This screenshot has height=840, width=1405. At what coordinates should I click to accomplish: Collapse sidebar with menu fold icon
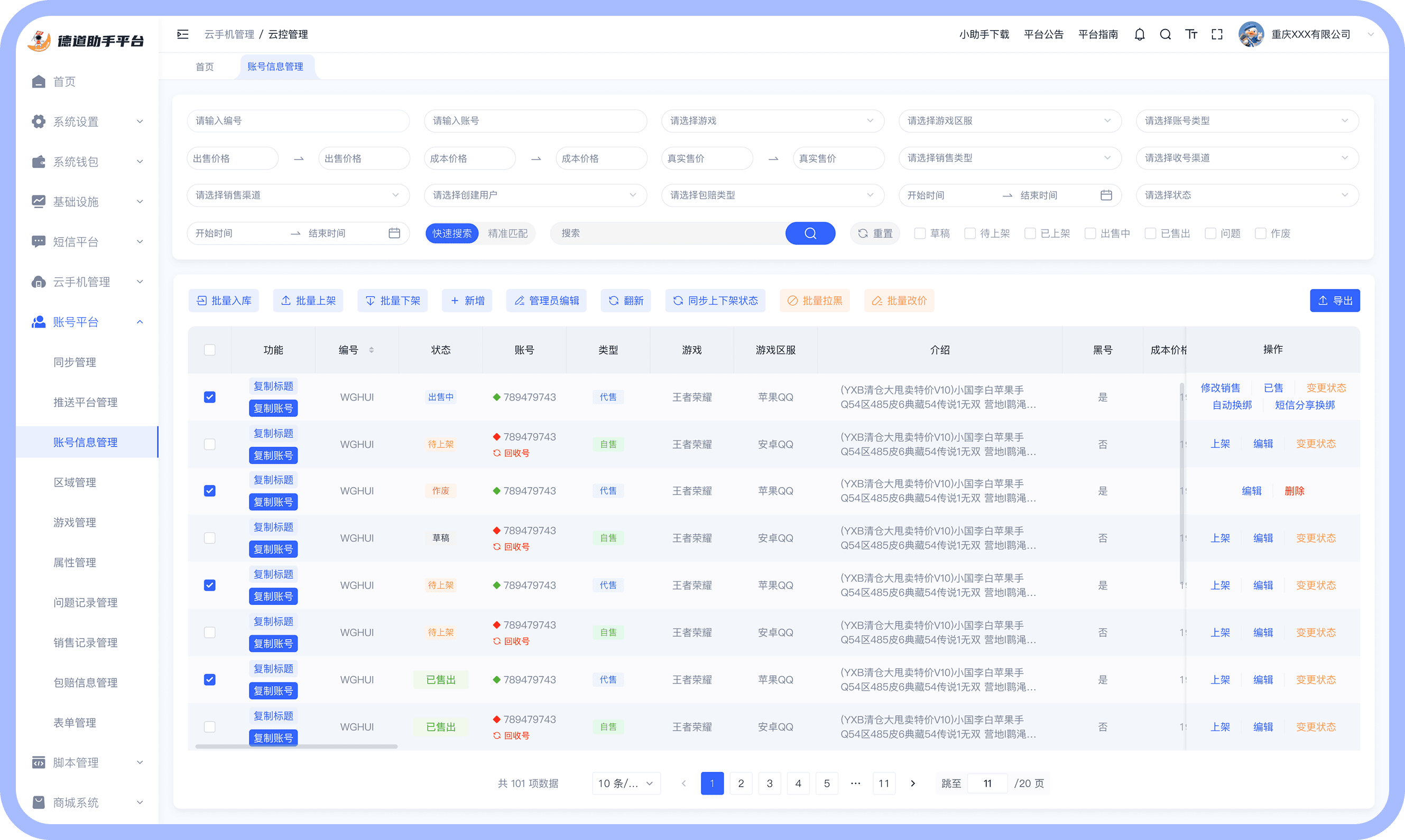pos(183,34)
